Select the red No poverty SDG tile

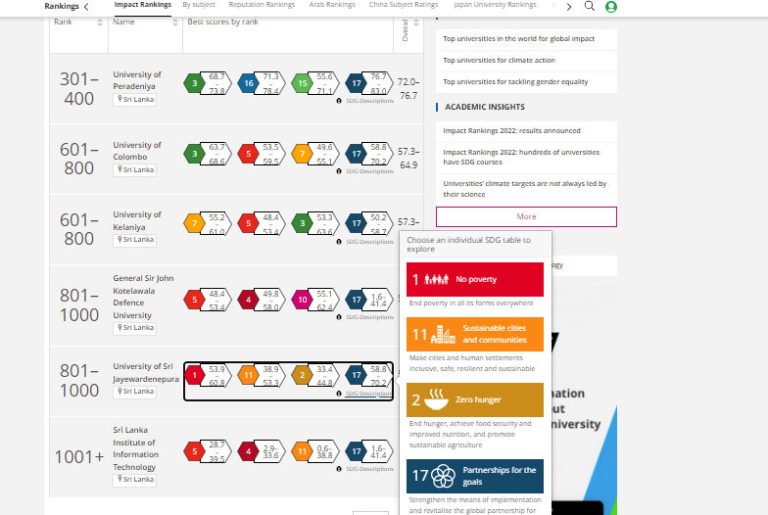tap(475, 279)
